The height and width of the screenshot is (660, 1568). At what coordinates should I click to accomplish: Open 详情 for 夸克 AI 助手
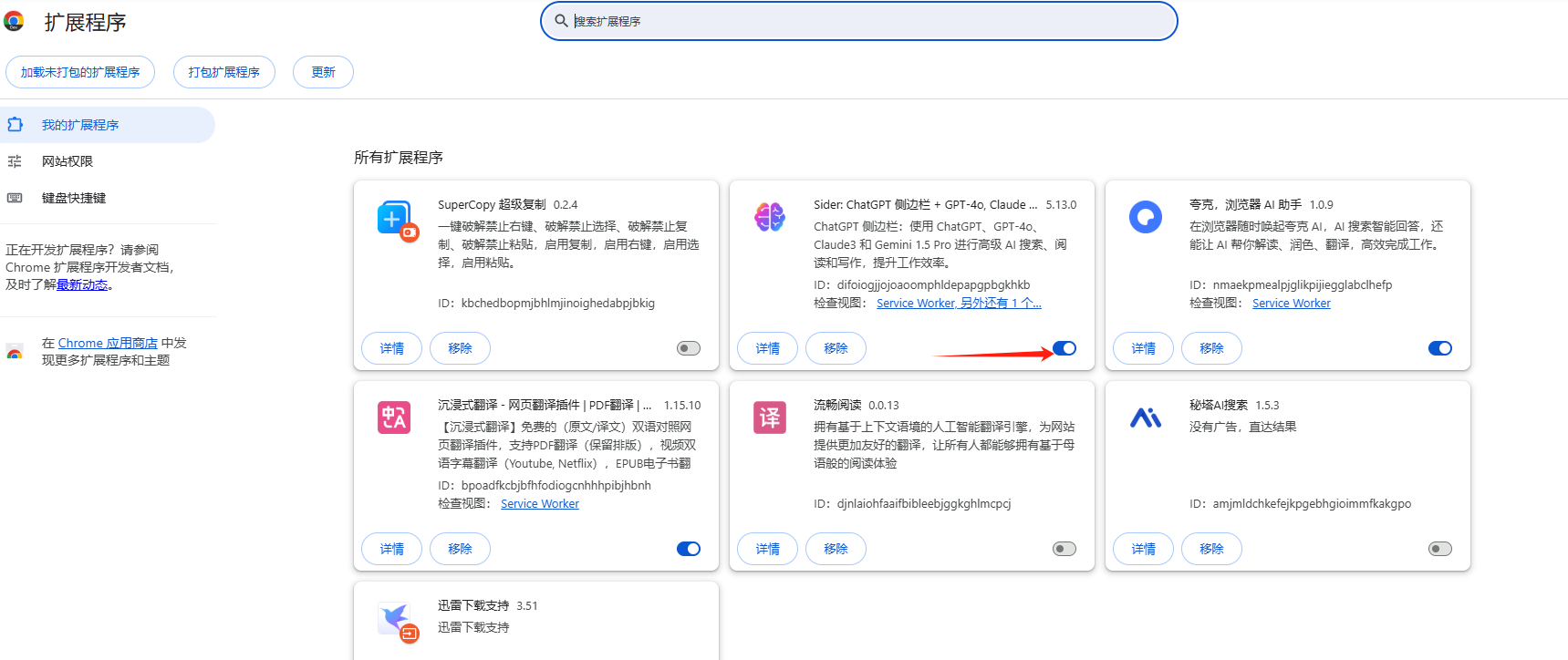[x=1144, y=348]
